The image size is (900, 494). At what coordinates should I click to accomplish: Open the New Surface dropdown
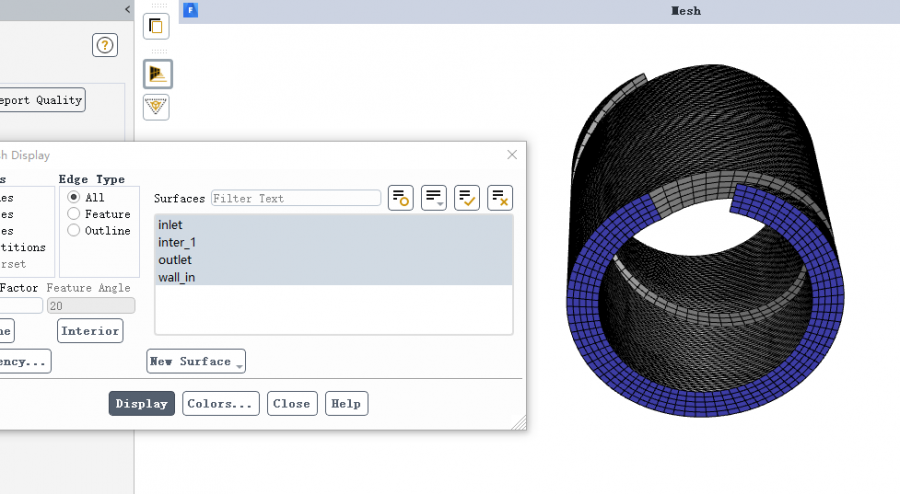196,362
